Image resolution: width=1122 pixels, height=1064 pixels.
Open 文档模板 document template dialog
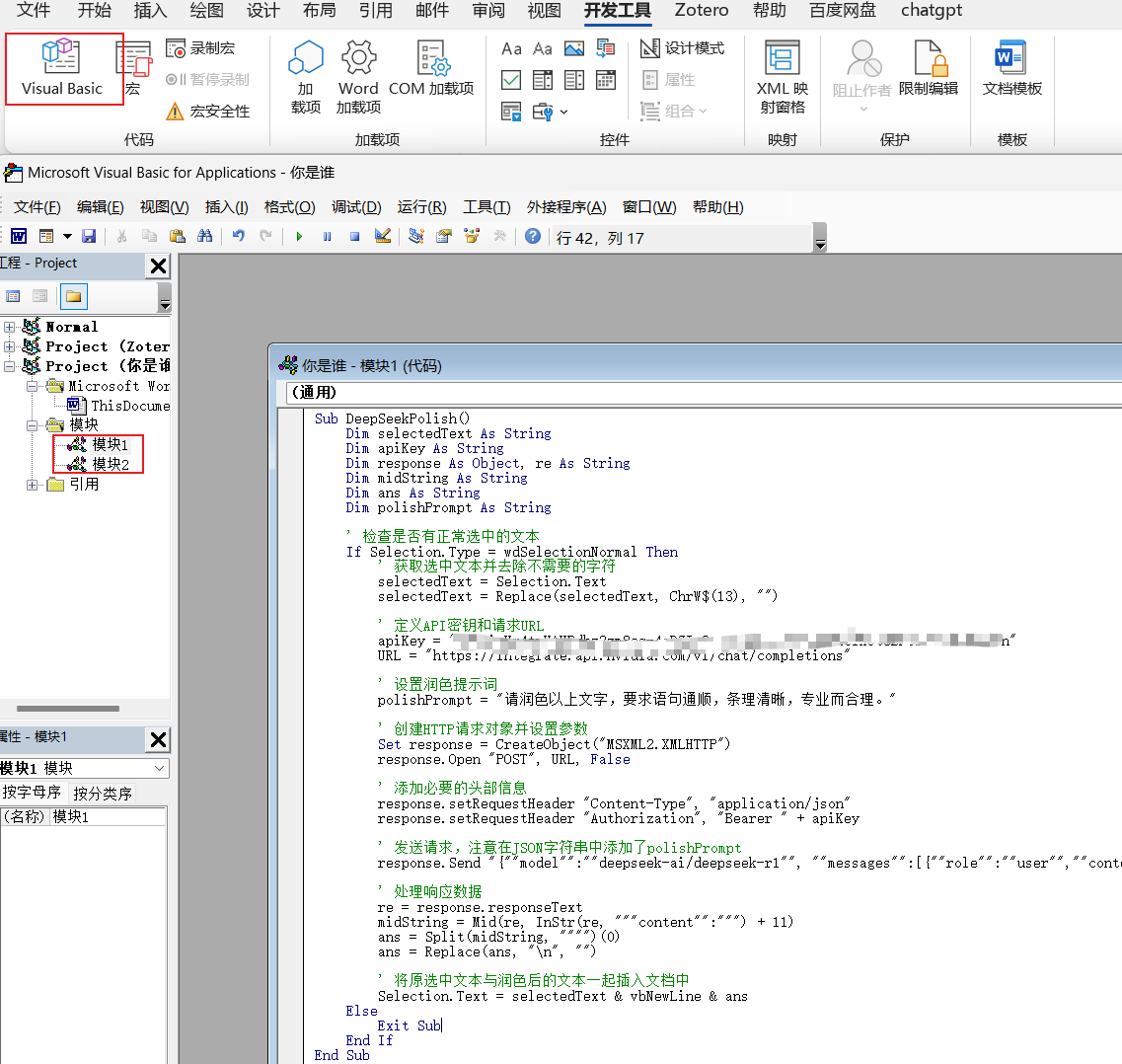click(1011, 69)
